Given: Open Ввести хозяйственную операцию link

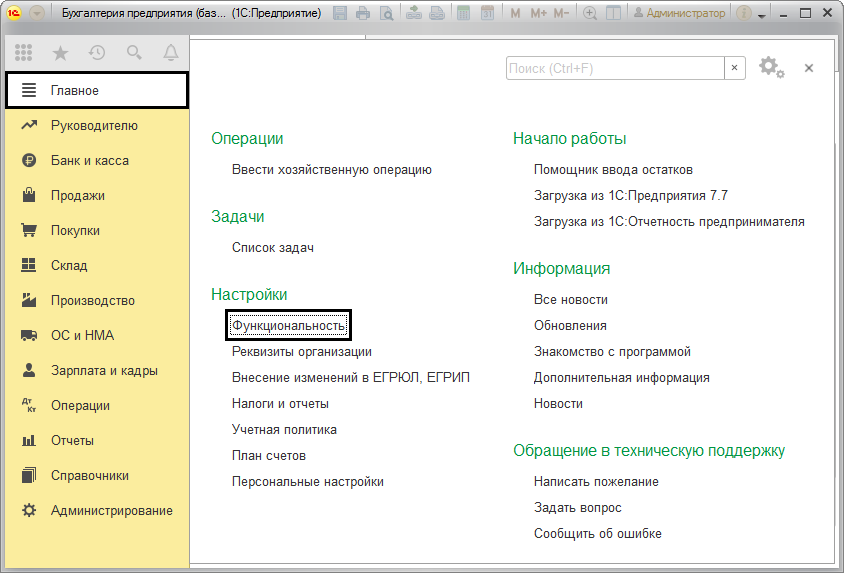Looking at the screenshot, I should [x=331, y=170].
